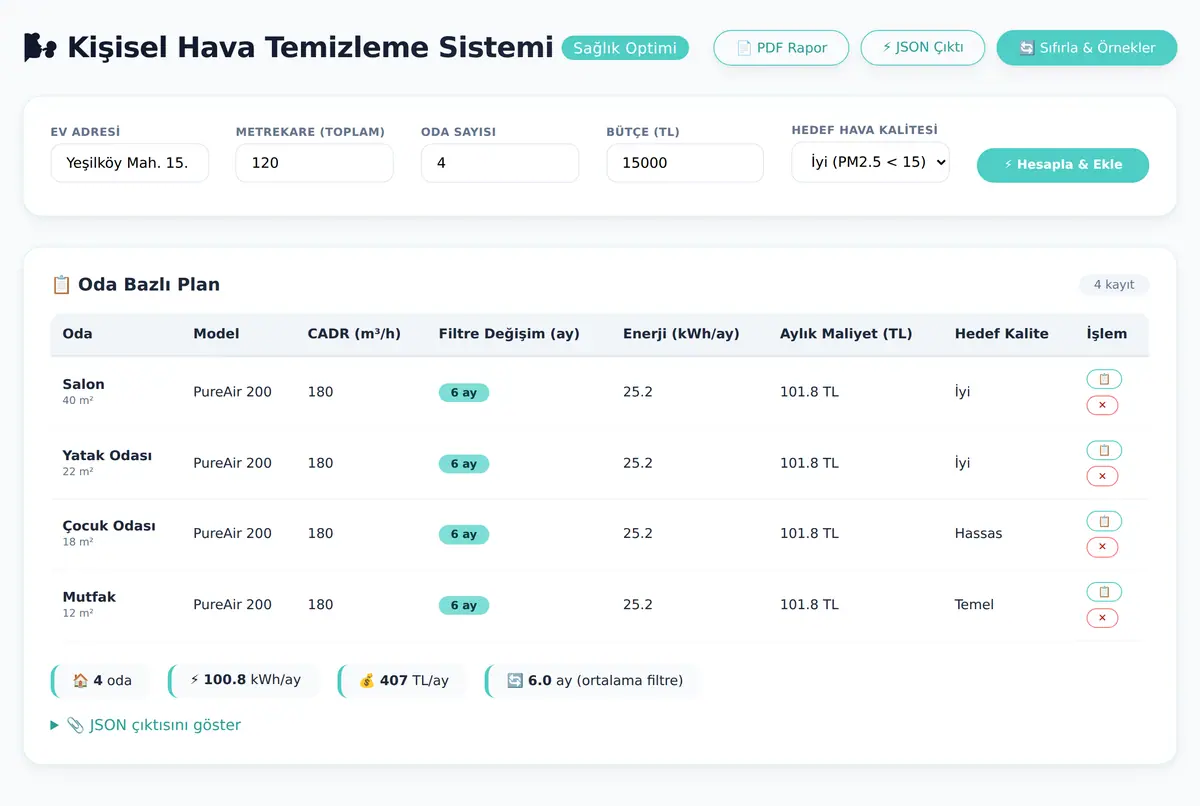Click the 4 oda summary chip
Viewport: 1200px width, 806px height.
pos(102,681)
